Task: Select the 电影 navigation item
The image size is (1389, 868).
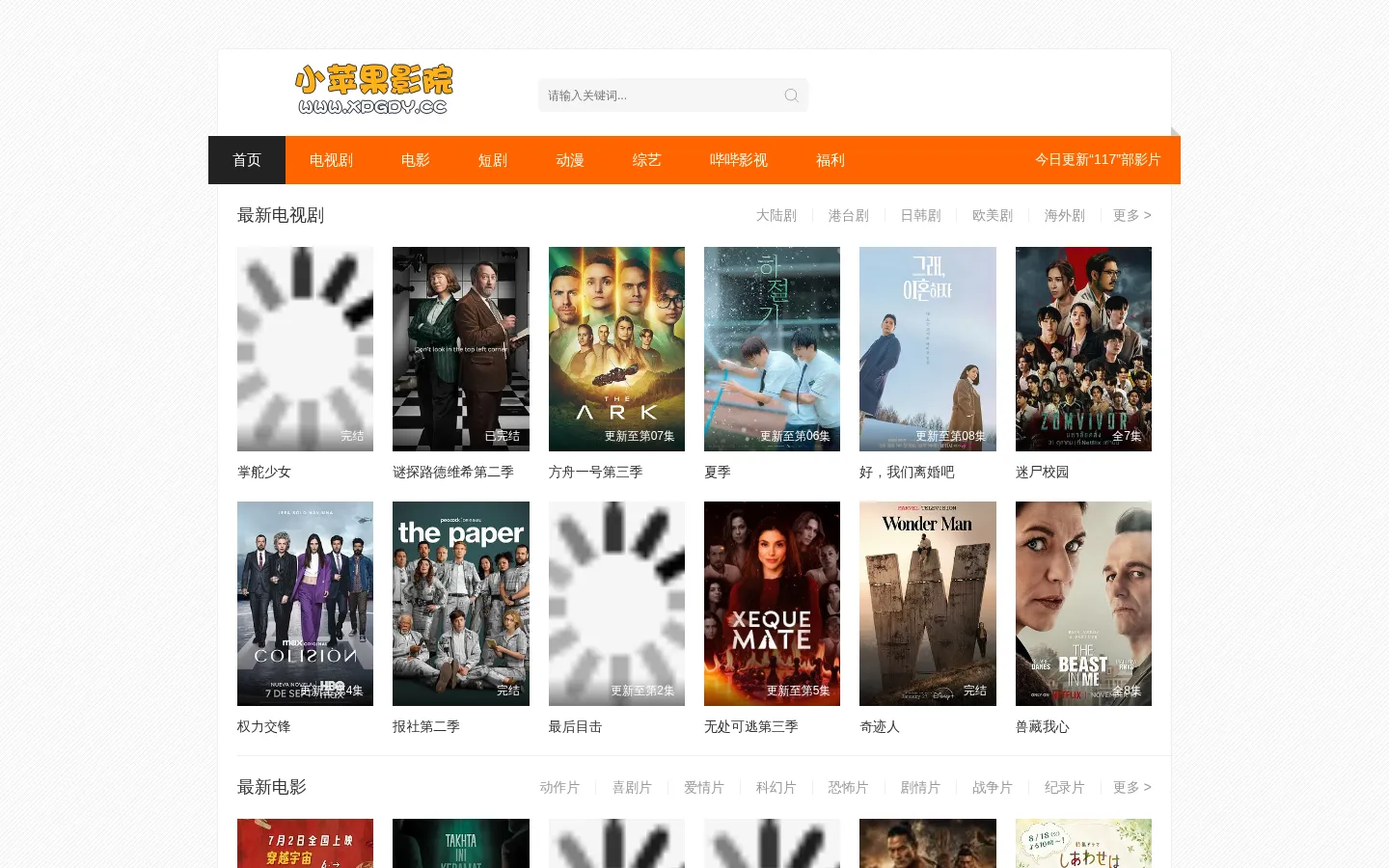Action: (416, 160)
